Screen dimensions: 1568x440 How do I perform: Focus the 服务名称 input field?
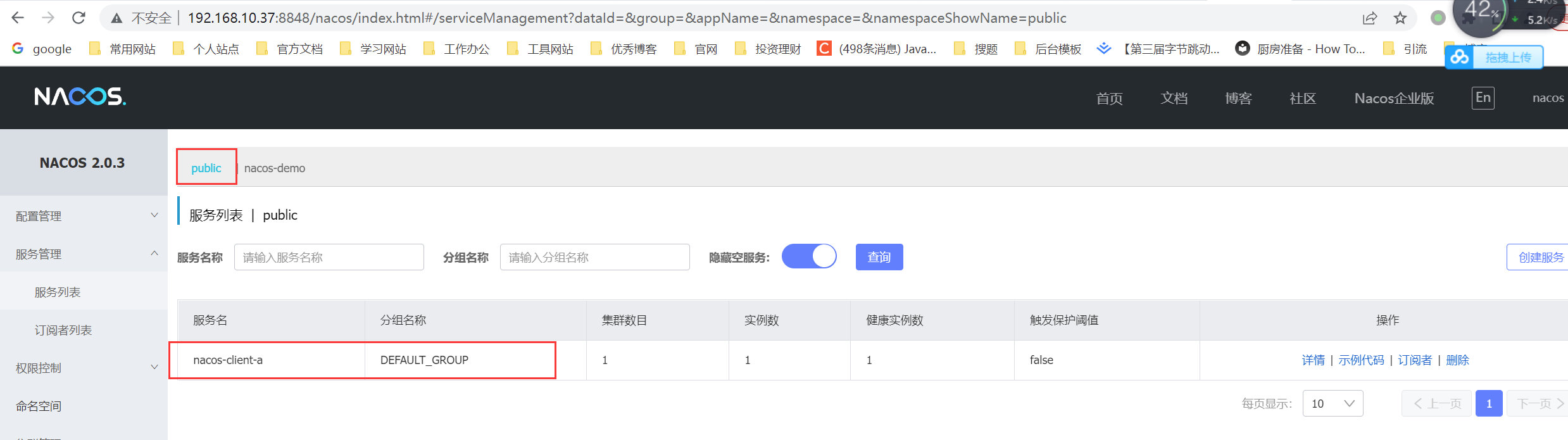(329, 257)
